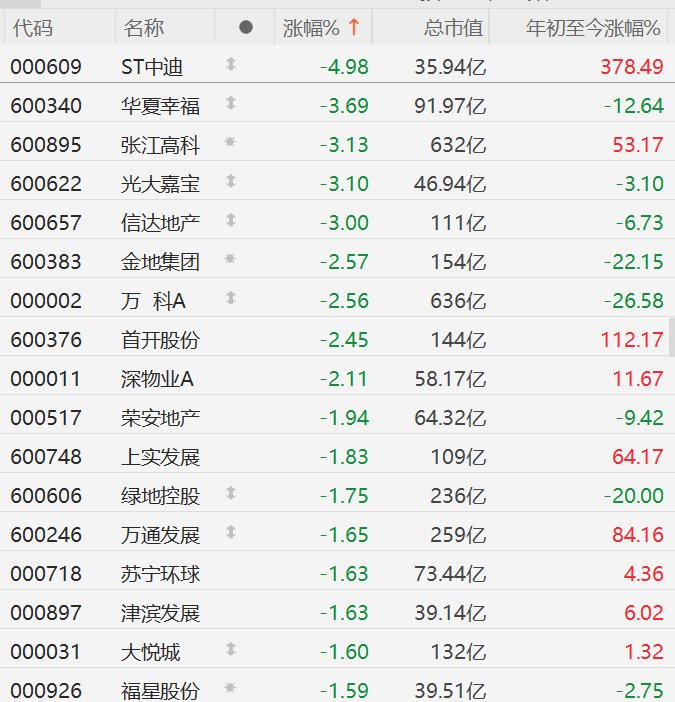Select stock name 荣安地产

tap(160, 418)
